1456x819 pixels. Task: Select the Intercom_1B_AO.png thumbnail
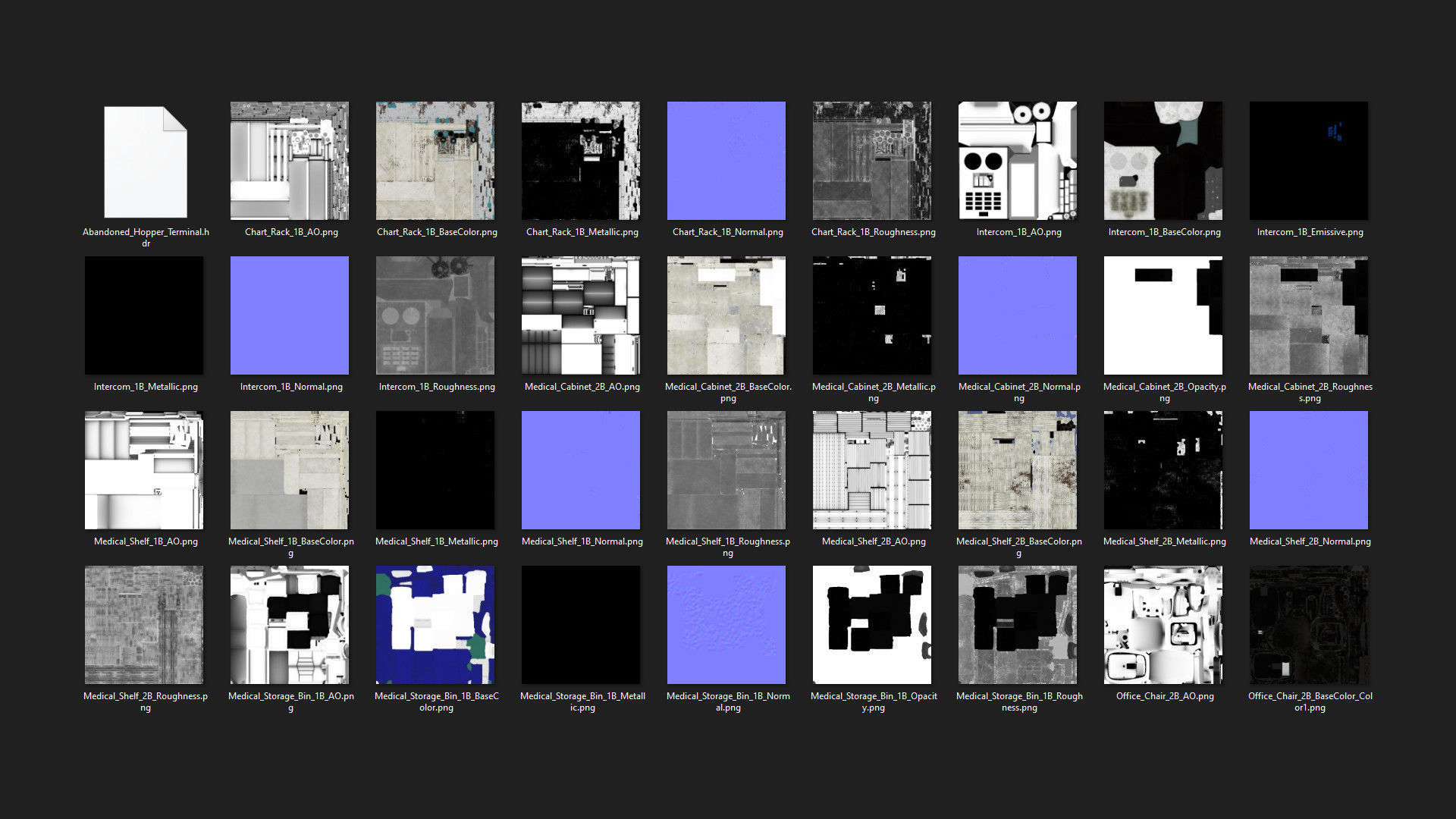pyautogui.click(x=1018, y=161)
